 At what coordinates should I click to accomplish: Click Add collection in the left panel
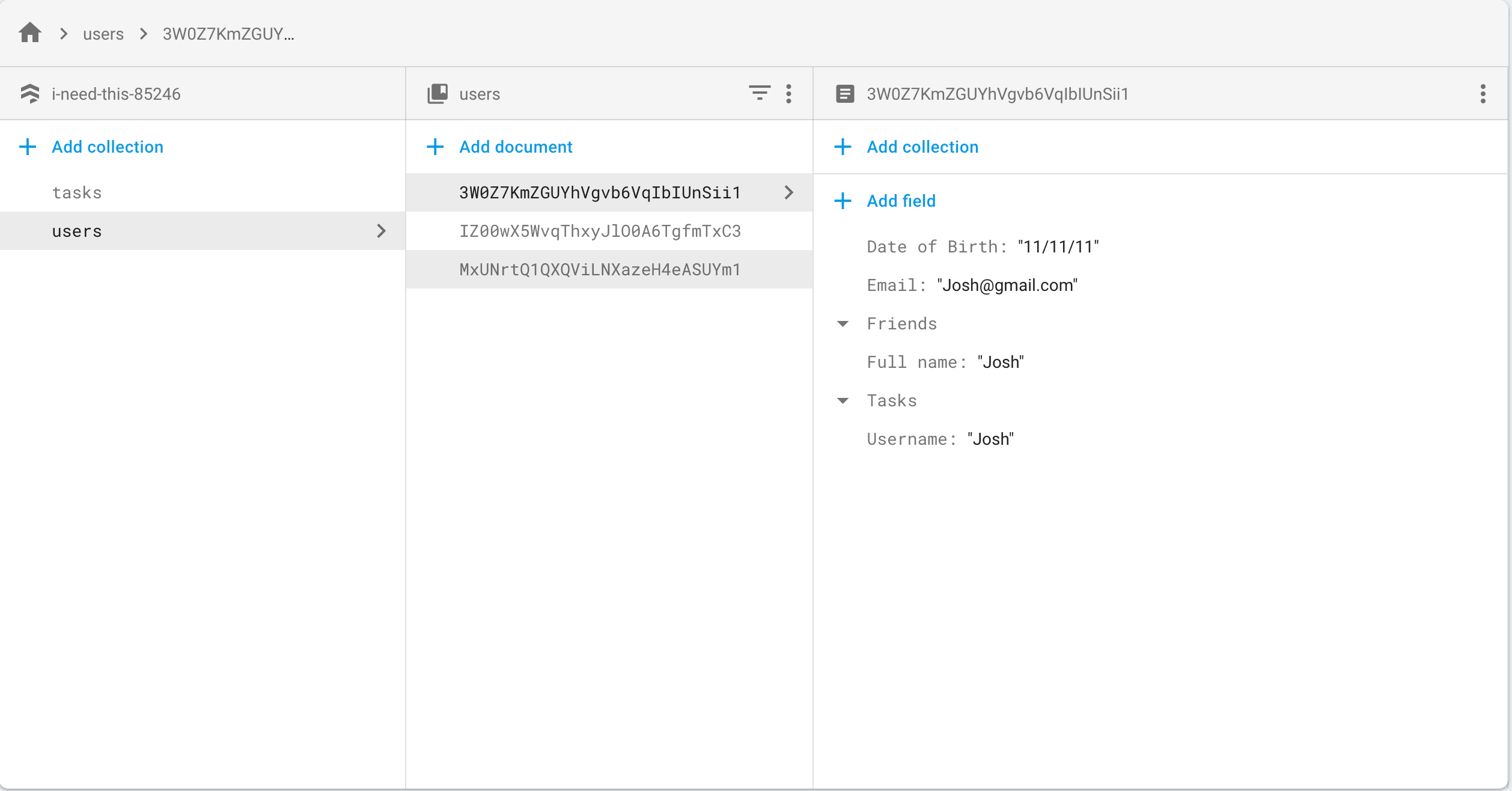click(x=107, y=147)
